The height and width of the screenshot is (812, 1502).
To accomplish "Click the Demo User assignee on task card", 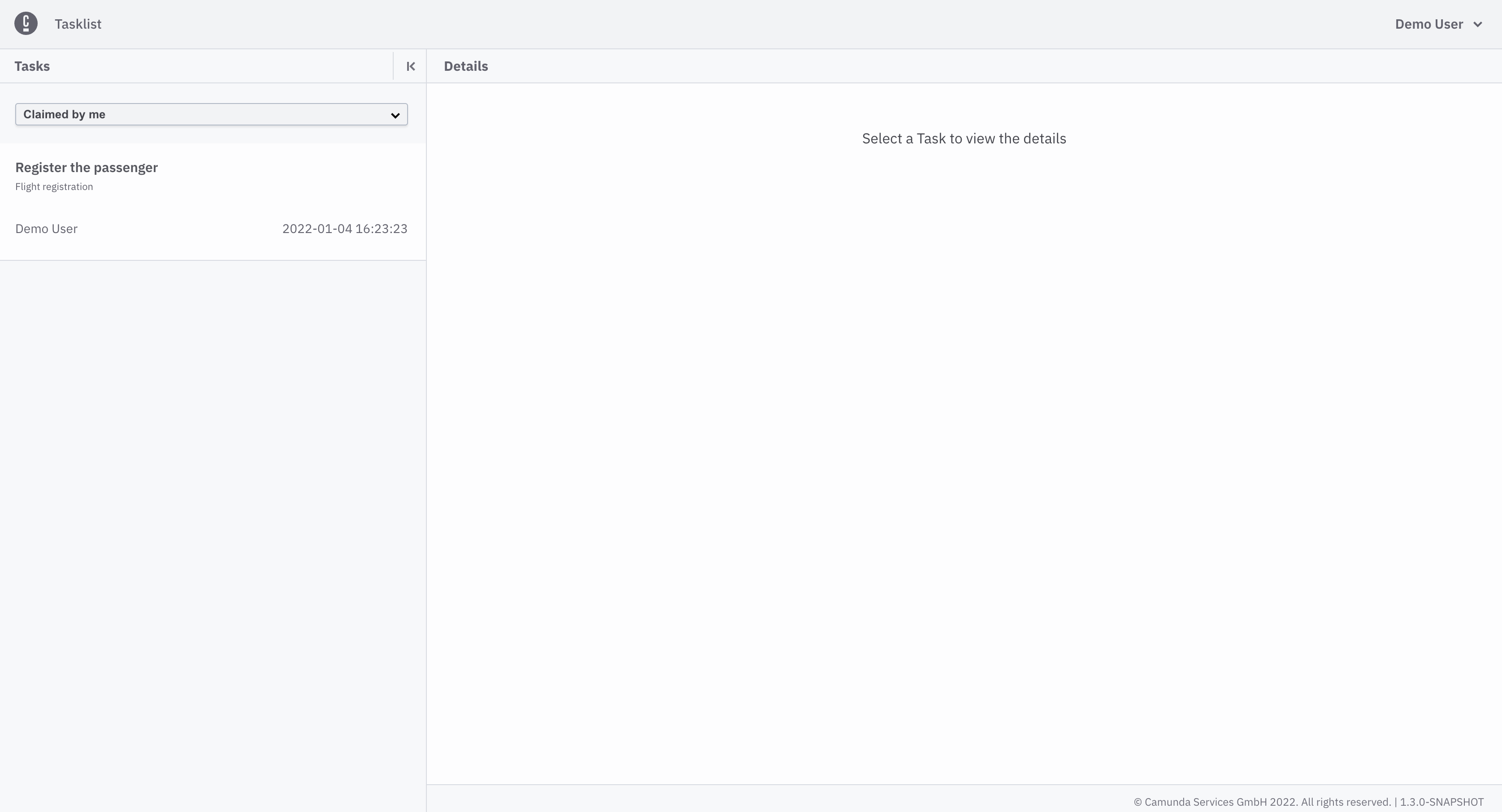I will coord(46,229).
